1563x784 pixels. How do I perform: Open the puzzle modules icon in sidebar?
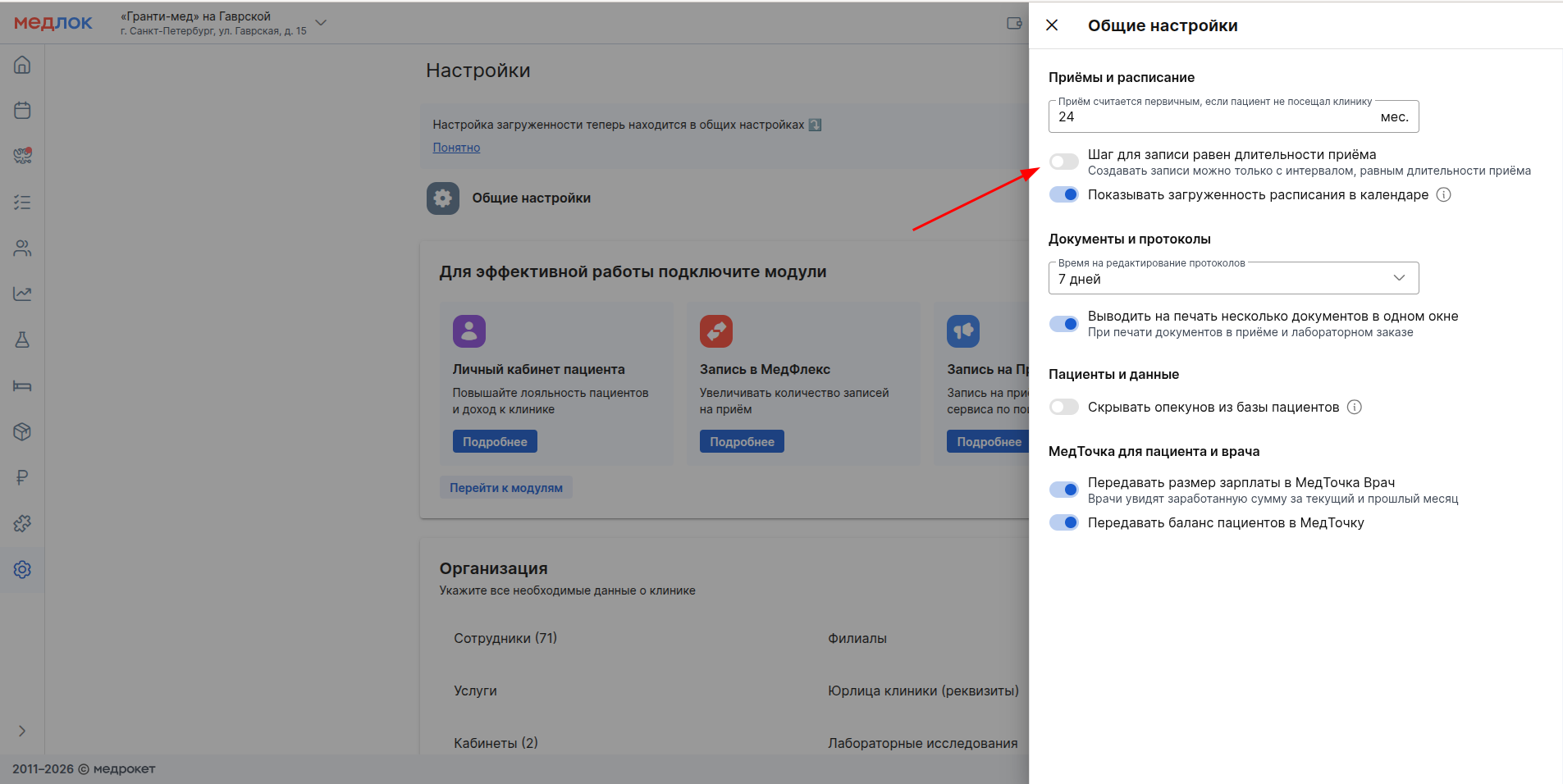pos(22,523)
